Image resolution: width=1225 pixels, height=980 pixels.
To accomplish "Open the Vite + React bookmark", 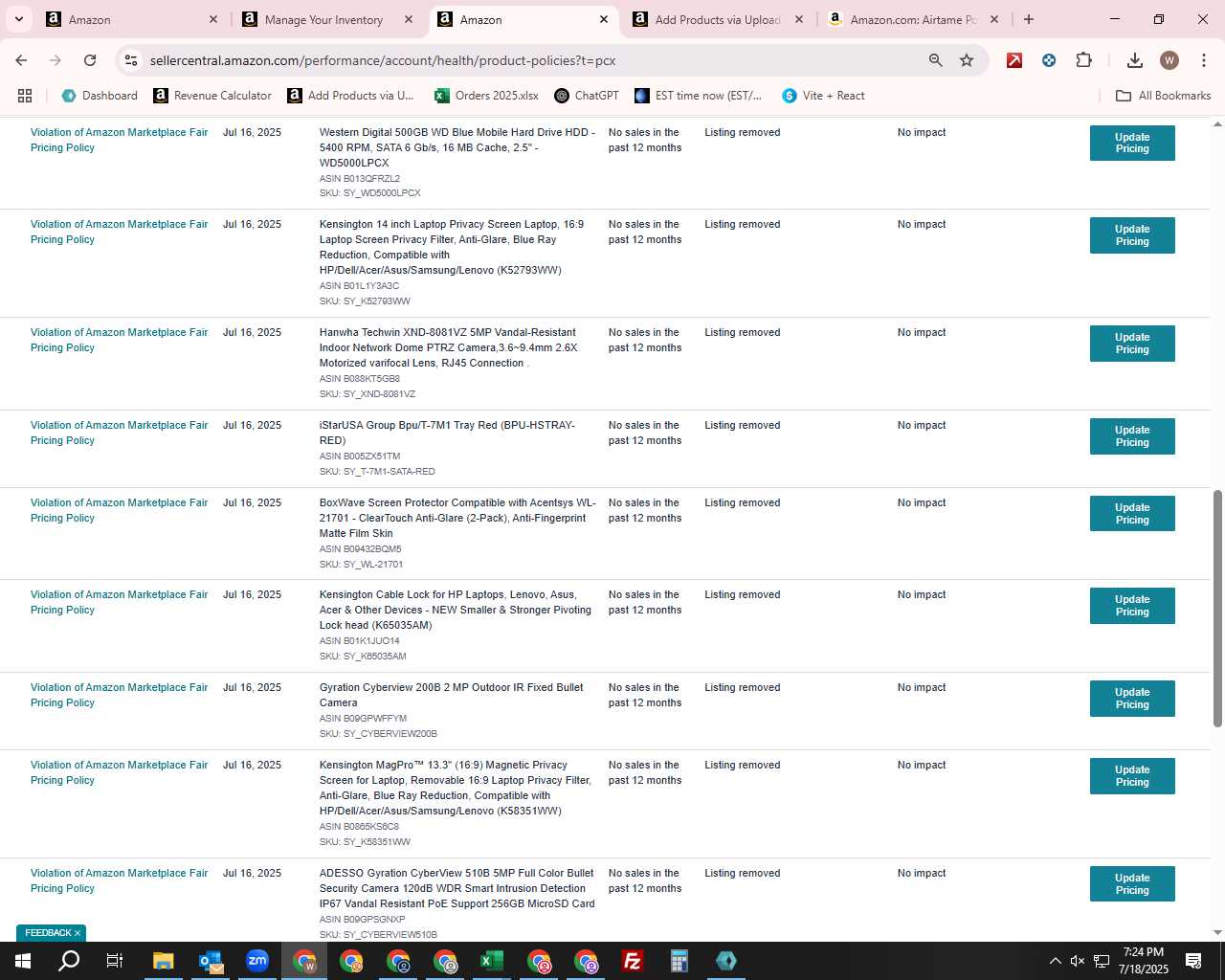I will [x=823, y=96].
